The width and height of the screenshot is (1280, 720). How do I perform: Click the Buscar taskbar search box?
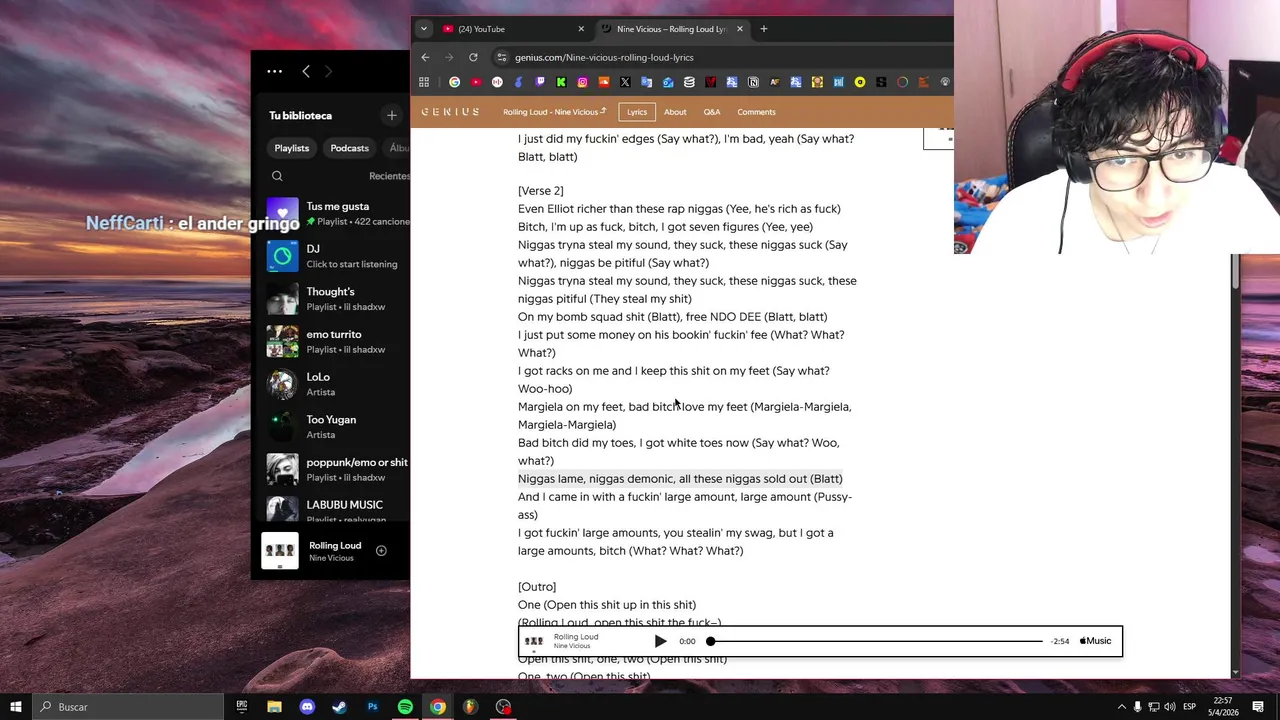click(128, 707)
